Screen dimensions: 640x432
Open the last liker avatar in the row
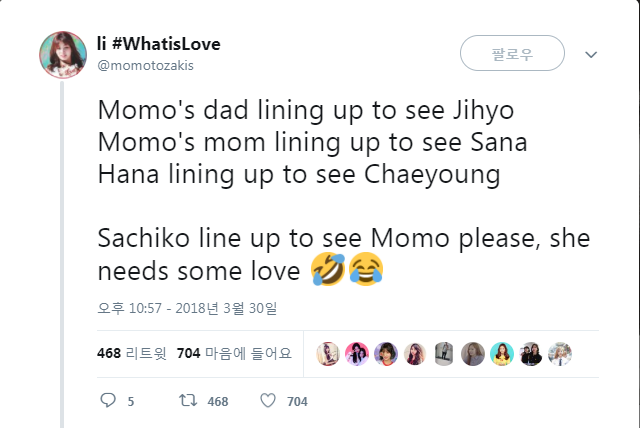click(560, 353)
